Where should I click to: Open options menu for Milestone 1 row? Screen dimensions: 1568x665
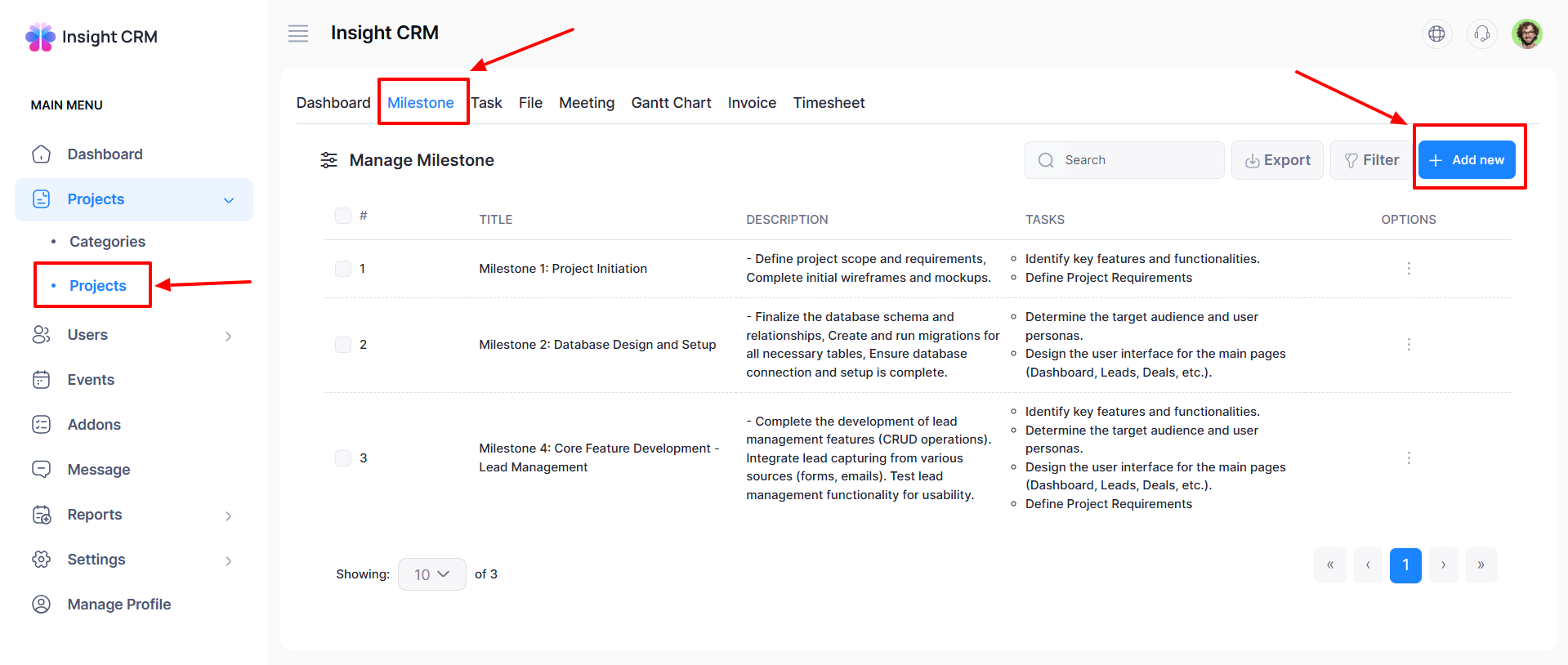coord(1409,269)
